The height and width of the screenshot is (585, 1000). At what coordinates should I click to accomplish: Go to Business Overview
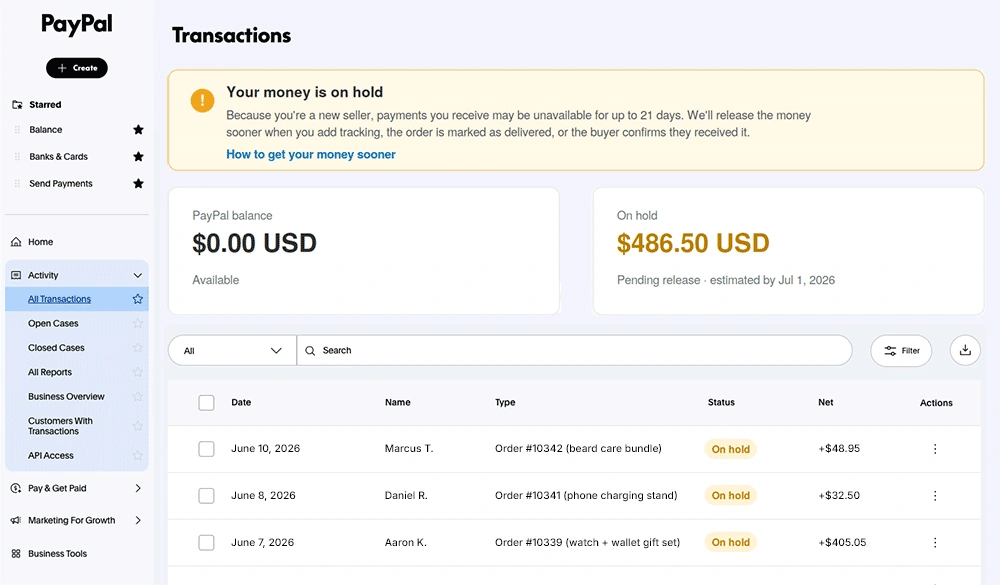[66, 396]
